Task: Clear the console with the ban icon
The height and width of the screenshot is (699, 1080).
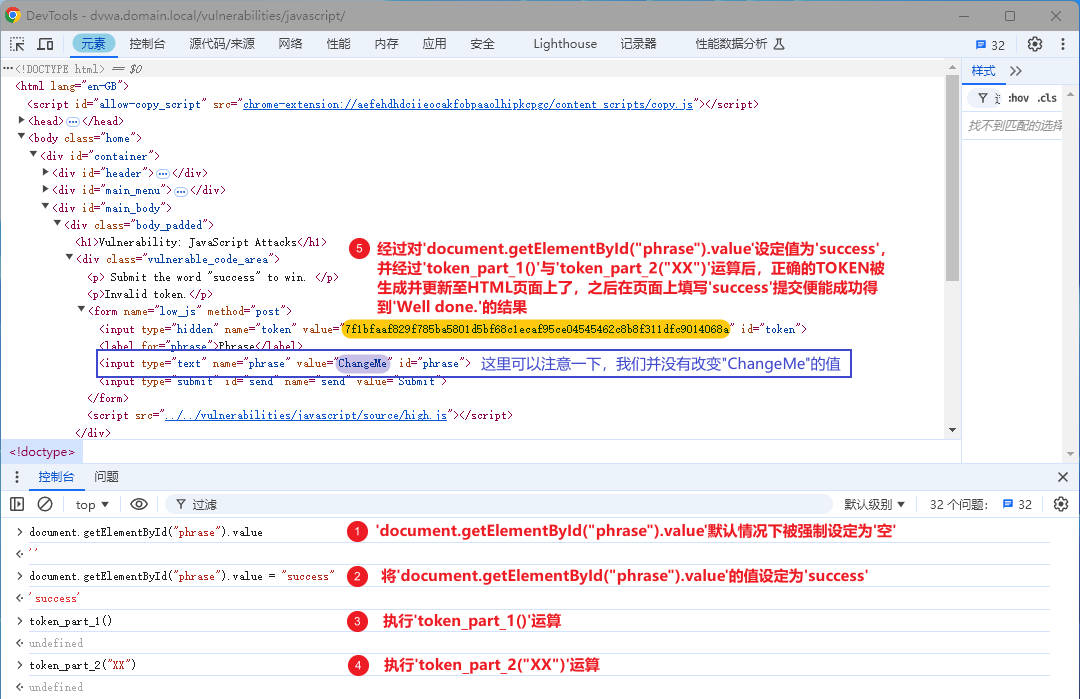Action: (x=45, y=504)
